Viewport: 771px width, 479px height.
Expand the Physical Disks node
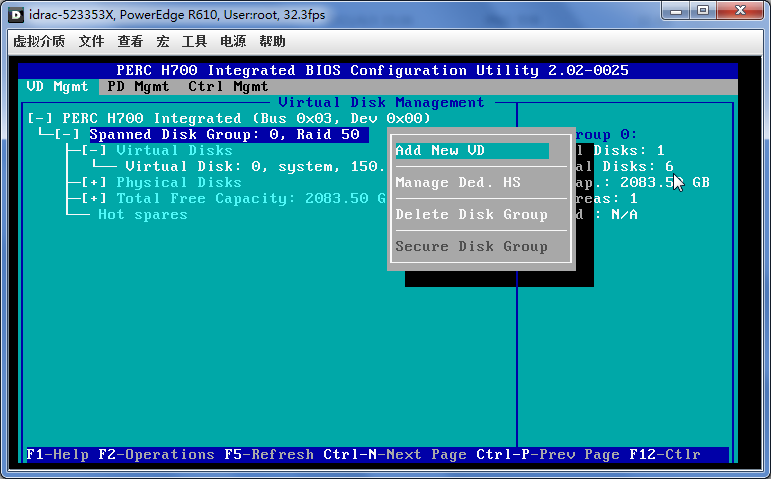tap(94, 182)
